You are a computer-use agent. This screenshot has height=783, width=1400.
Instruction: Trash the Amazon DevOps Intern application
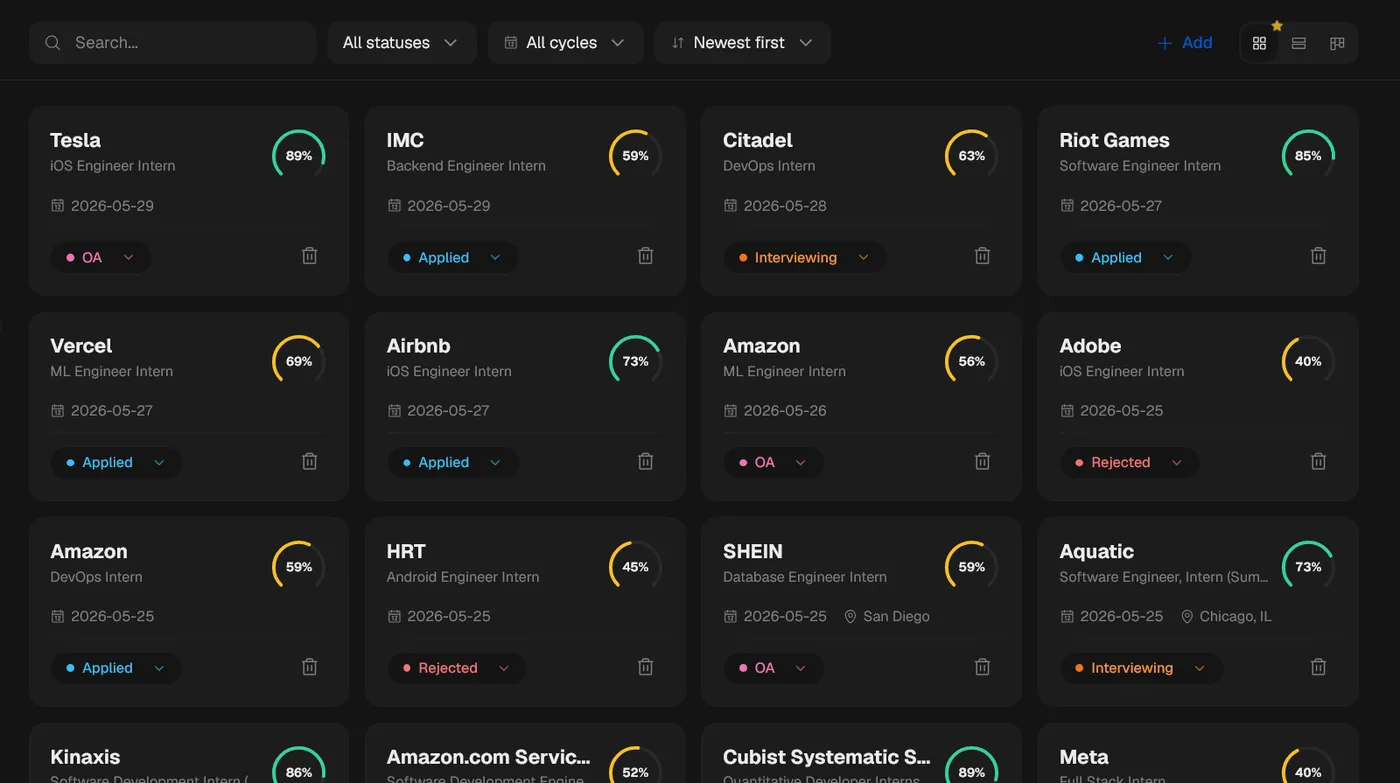pos(310,667)
